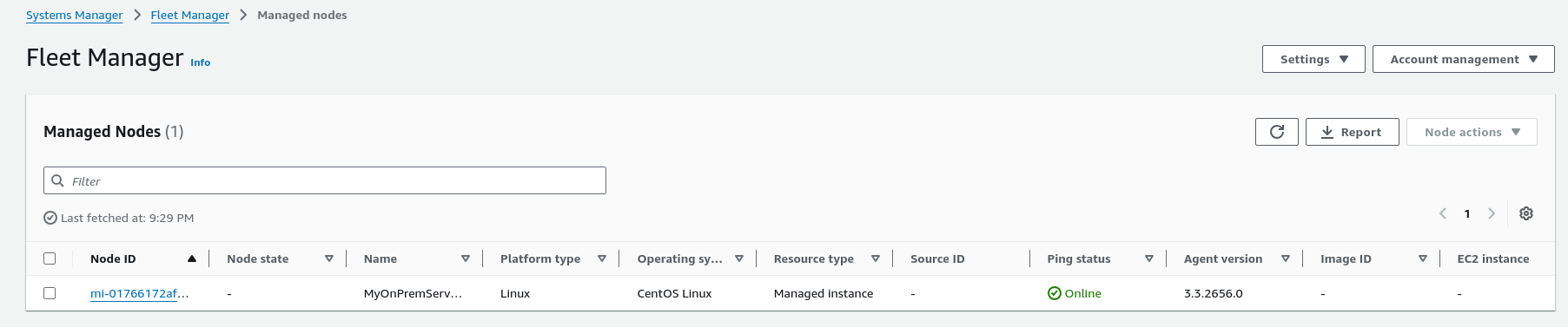This screenshot has height=327, width=1568.
Task: Click Last fetched at 9:29 PM text
Action: [128, 218]
